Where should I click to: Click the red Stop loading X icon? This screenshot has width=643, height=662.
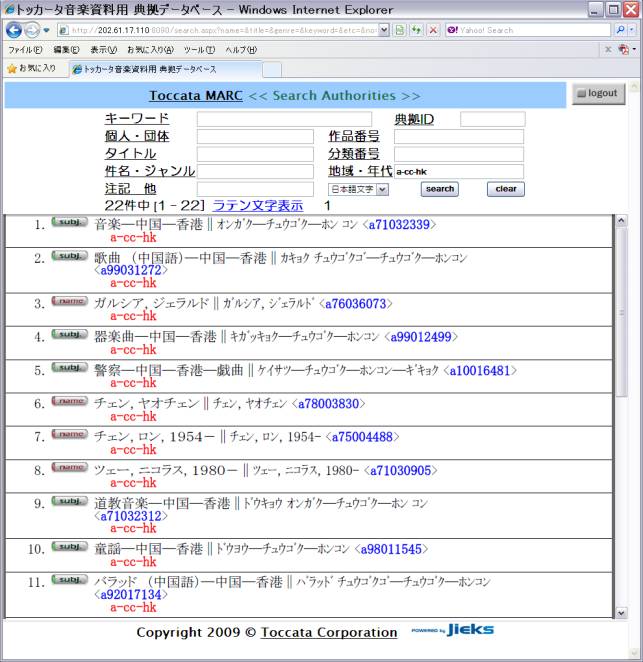tap(433, 30)
